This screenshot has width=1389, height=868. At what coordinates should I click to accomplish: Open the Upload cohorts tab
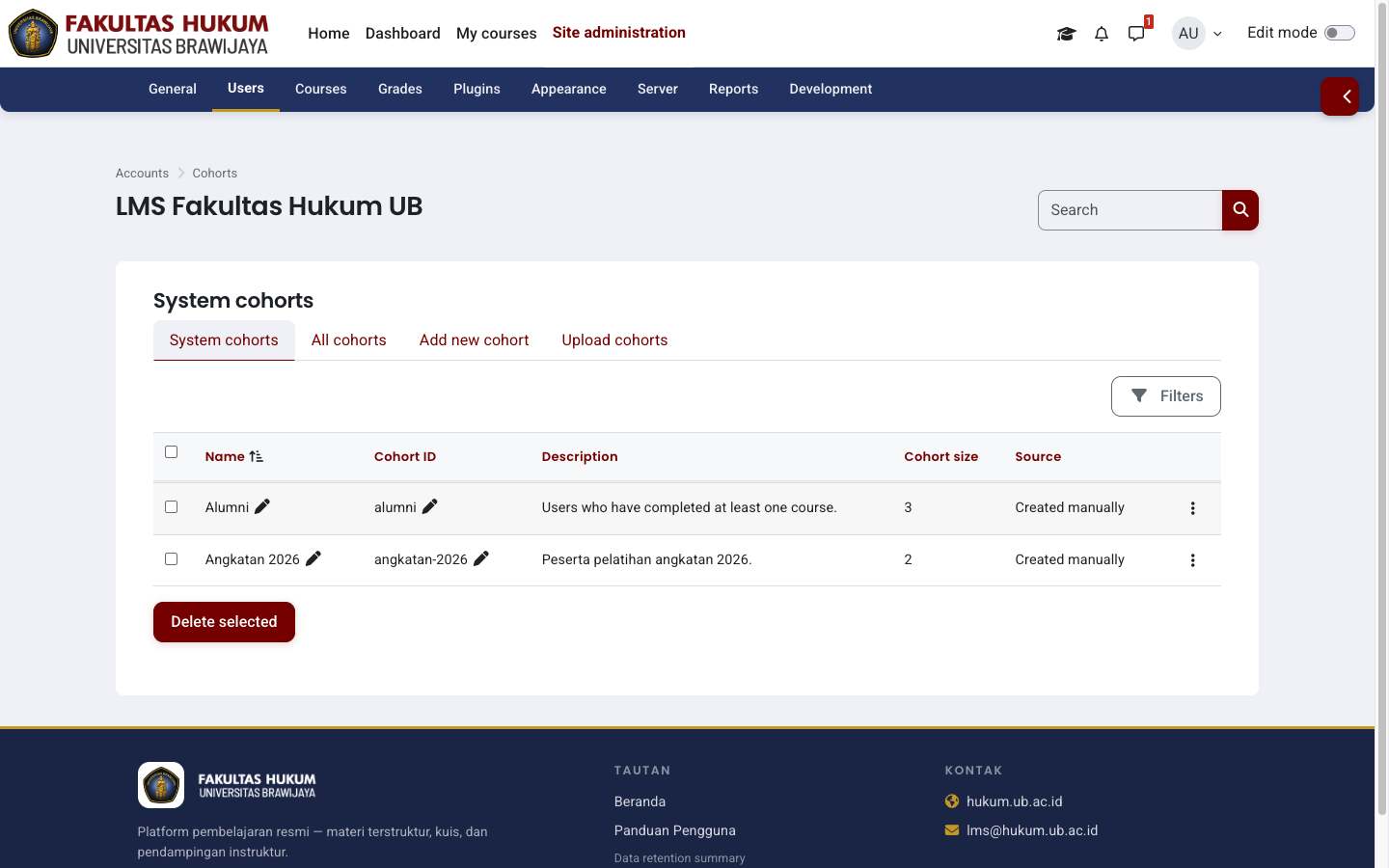(x=614, y=340)
